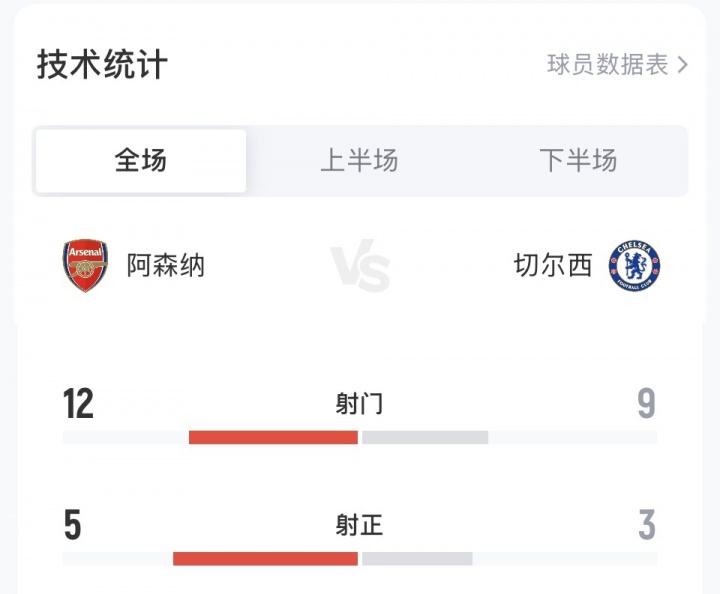Viewport: 720px width, 594px height.
Task: Tap the 切尔西 team name
Action: 553,266
